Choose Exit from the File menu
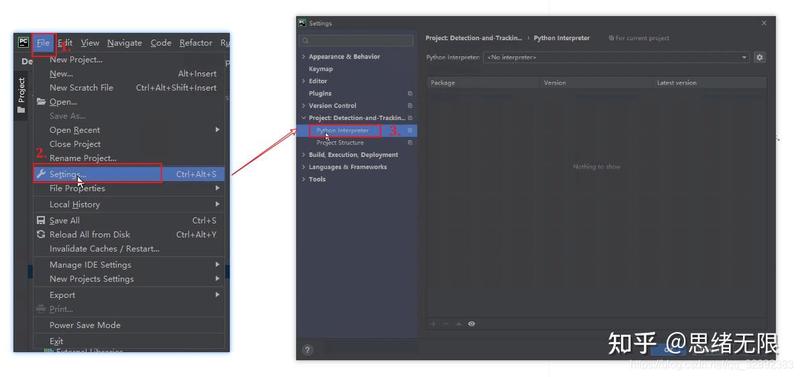 point(56,341)
